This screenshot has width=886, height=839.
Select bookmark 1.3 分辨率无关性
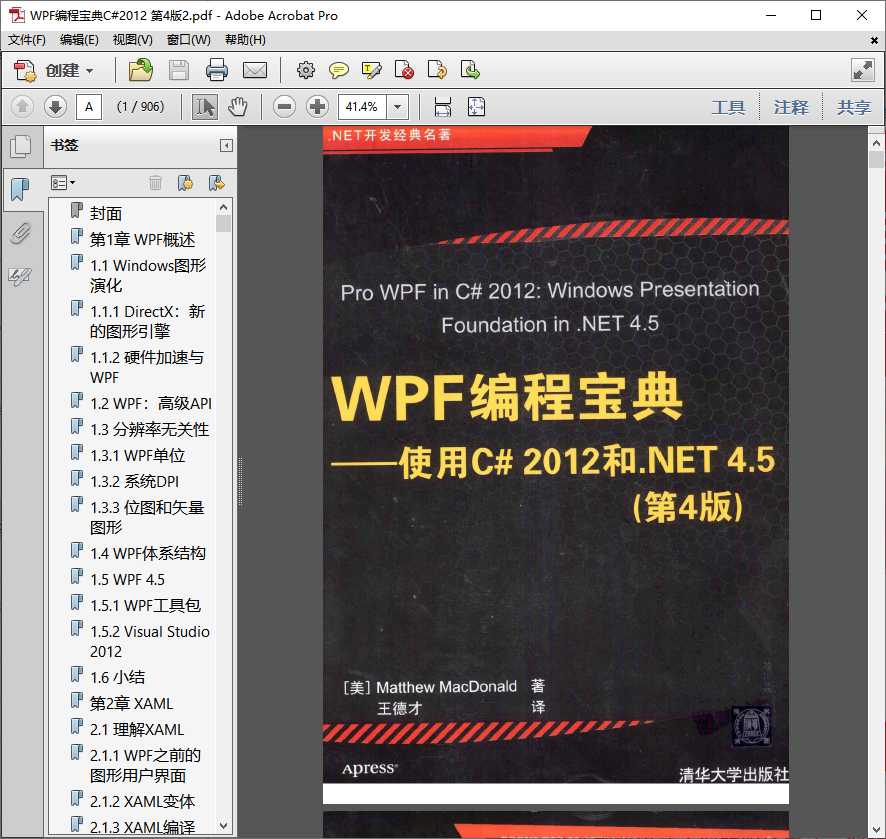[x=149, y=429]
